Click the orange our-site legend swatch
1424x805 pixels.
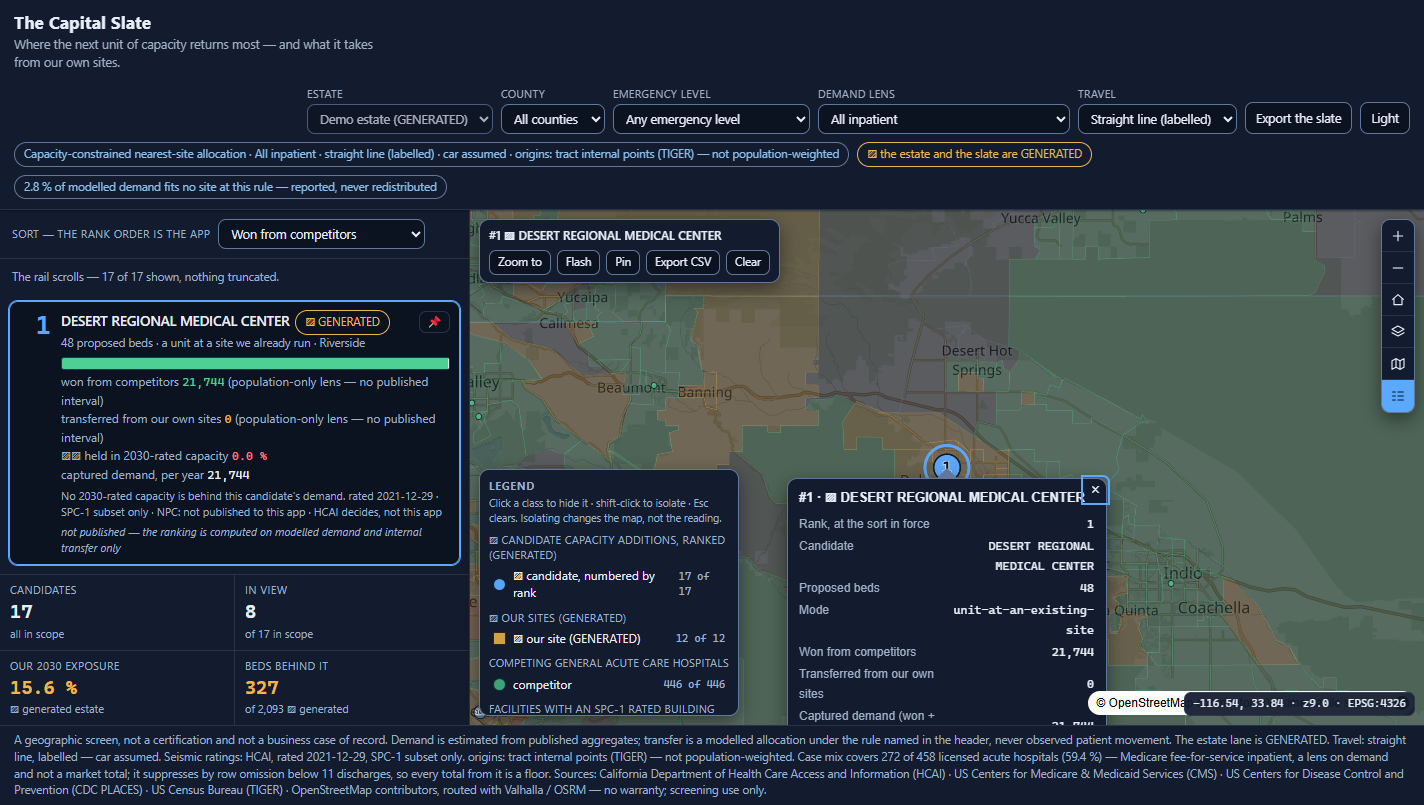tap(499, 638)
